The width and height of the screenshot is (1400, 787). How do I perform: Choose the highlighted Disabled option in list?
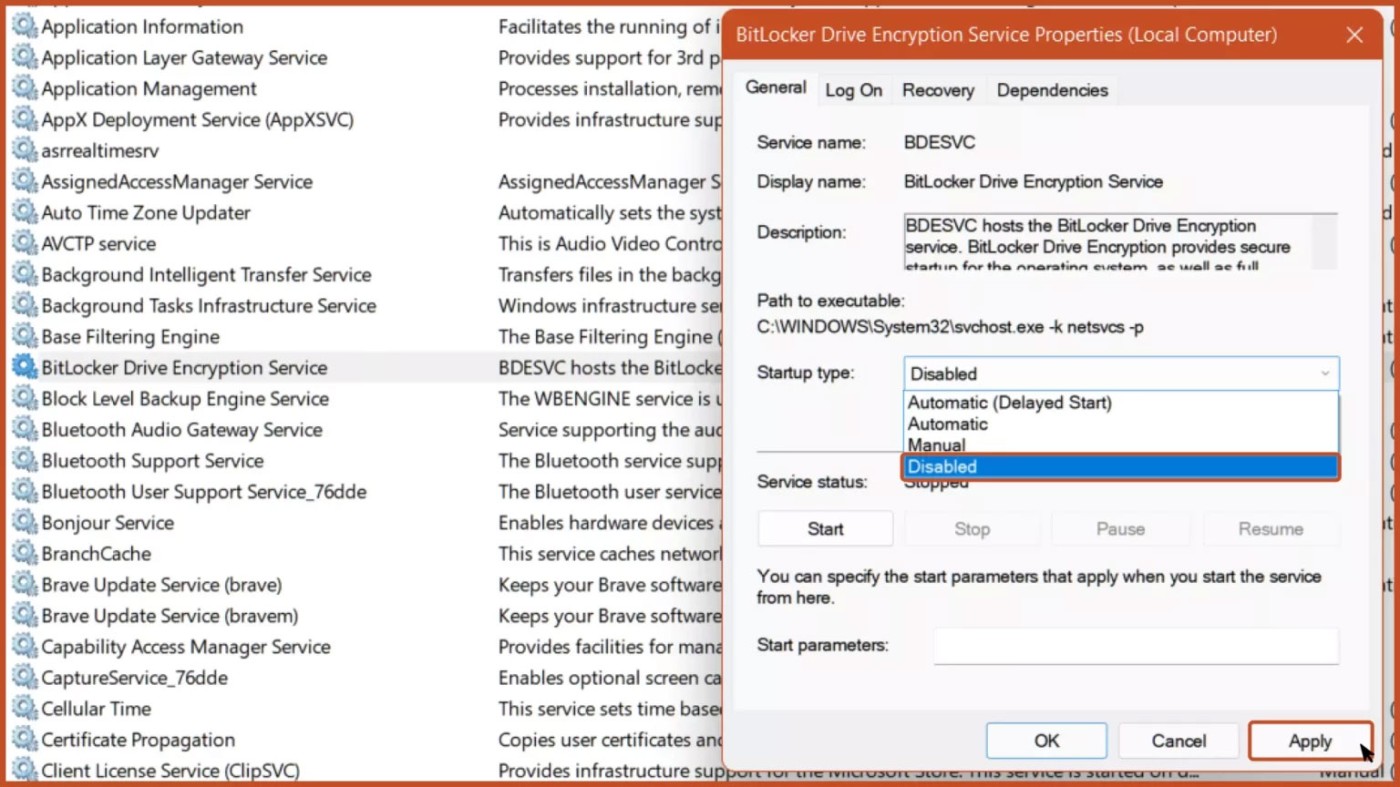pos(1120,466)
